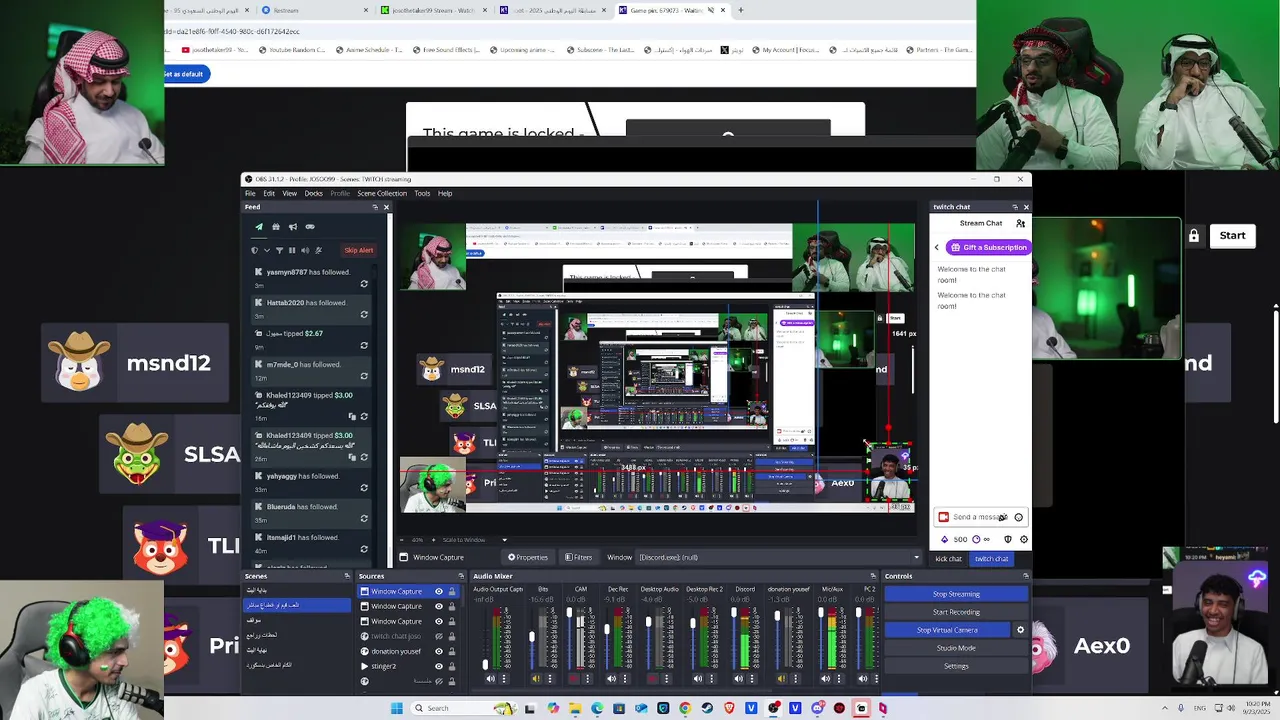Image resolution: width=1280 pixels, height=720 pixels.
Task: Switch to the kick chat tab
Action: 948,559
